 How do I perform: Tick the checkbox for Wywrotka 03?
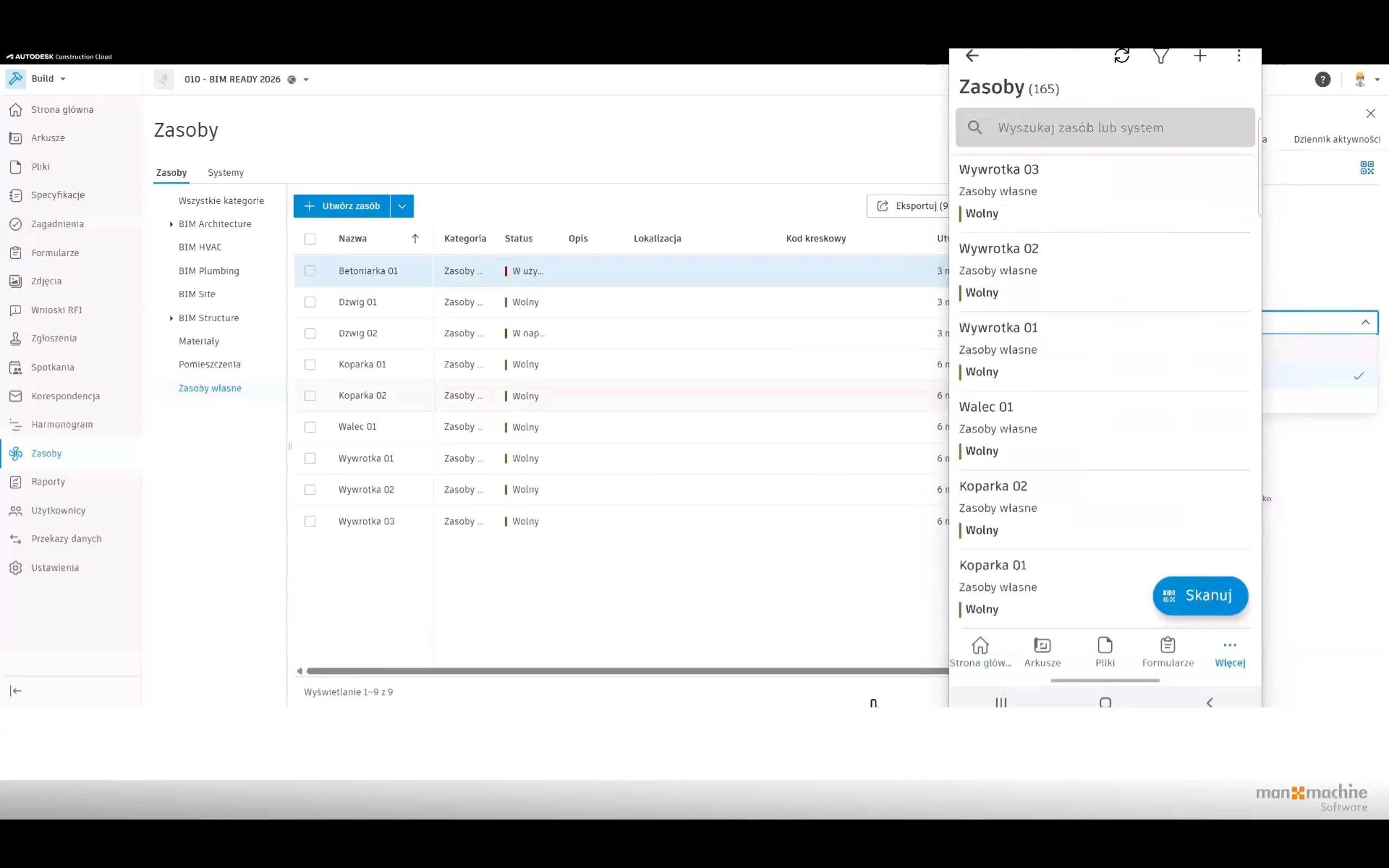click(x=310, y=521)
